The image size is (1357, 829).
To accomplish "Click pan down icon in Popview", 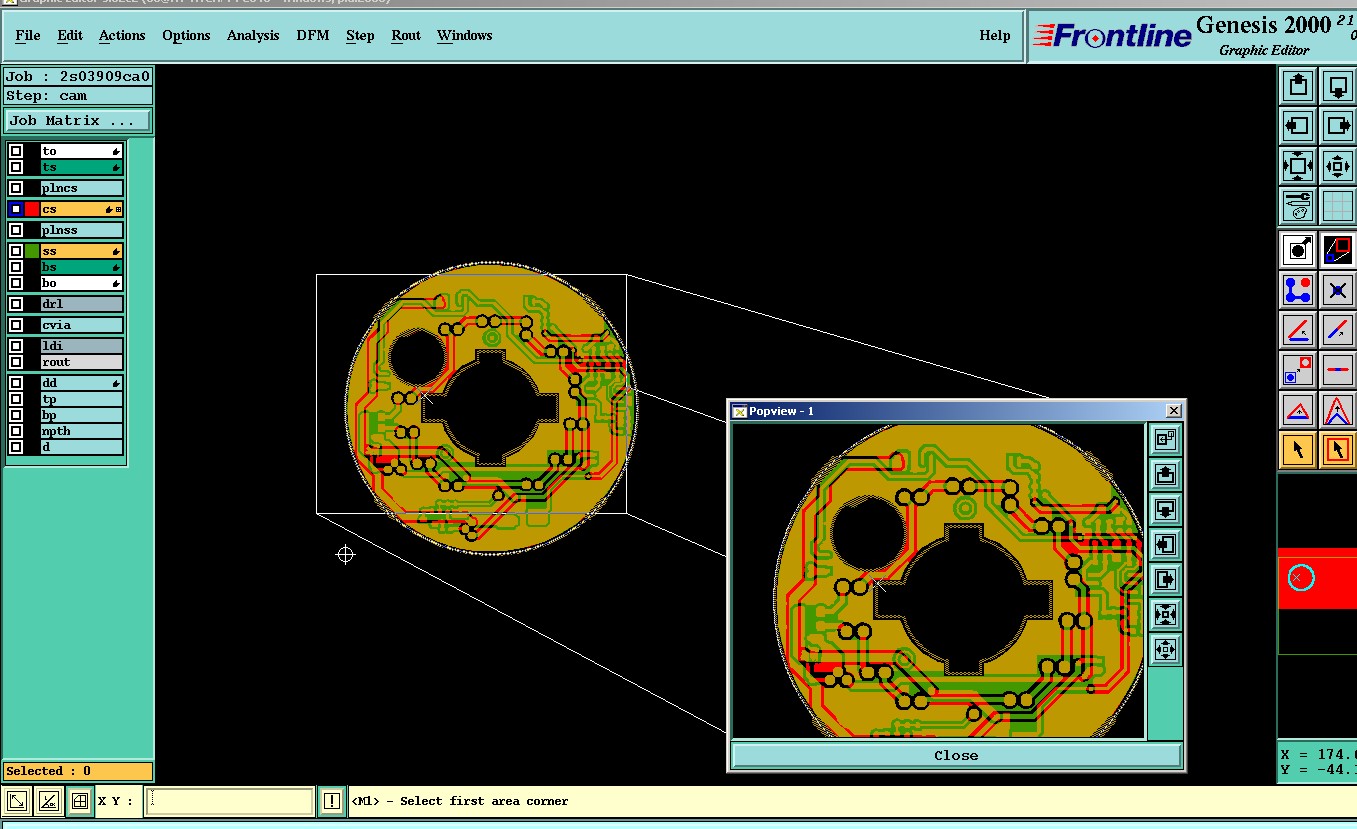I will point(1165,509).
